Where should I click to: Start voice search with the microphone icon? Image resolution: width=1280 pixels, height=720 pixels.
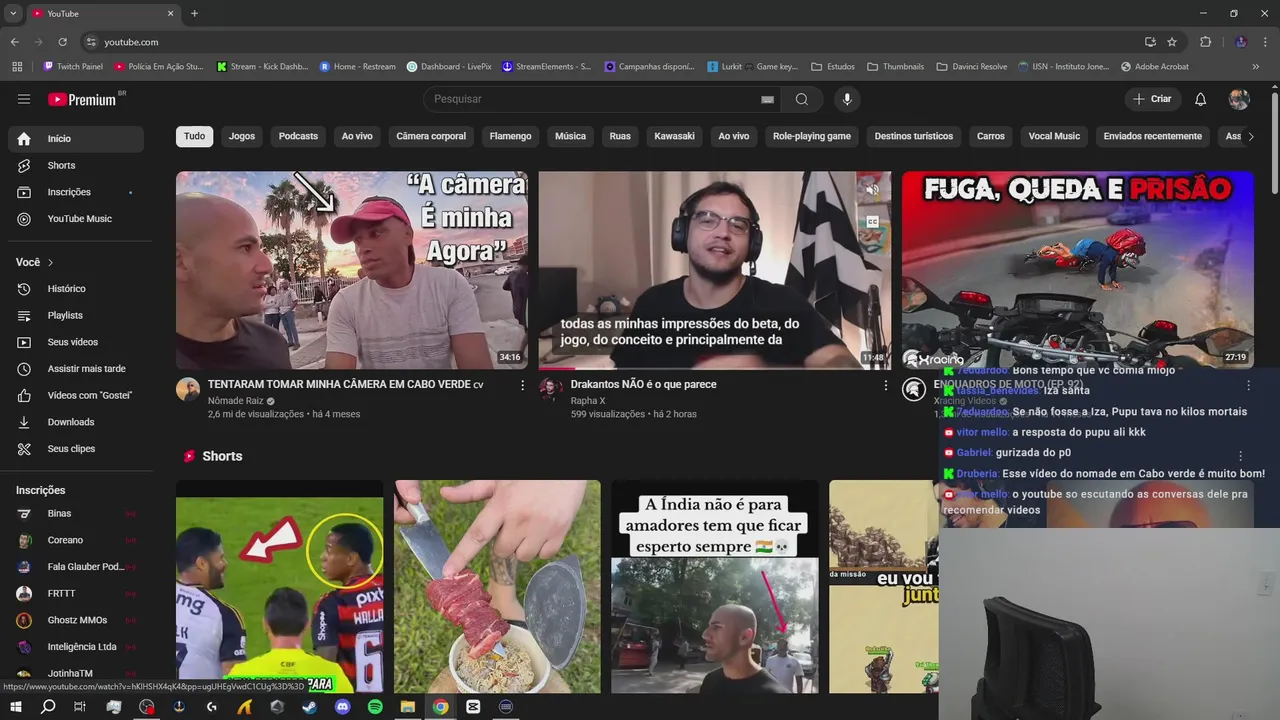click(x=847, y=99)
